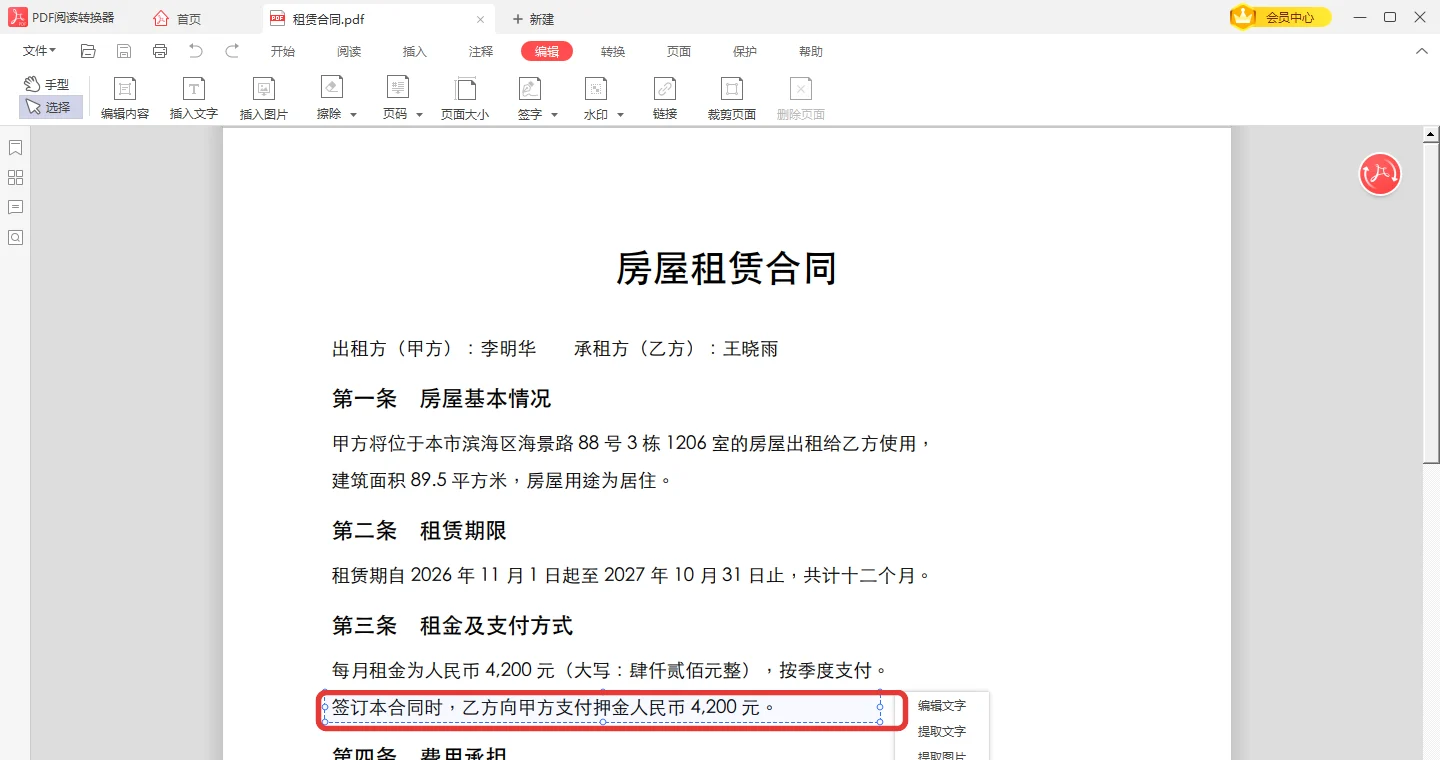Open the 保护 ribbon tab
The image size is (1440, 760).
745,51
